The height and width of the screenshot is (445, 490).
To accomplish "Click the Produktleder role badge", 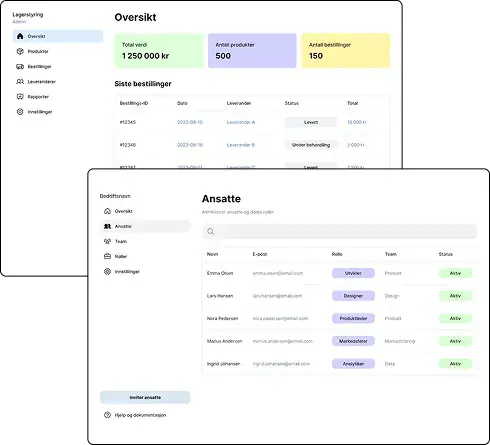I will click(x=353, y=318).
